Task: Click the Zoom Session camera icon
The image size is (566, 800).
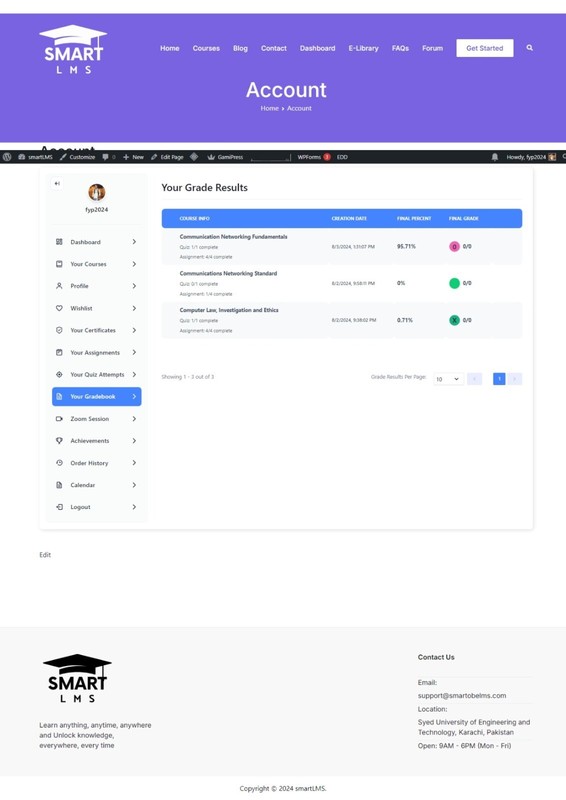Action: click(59, 418)
